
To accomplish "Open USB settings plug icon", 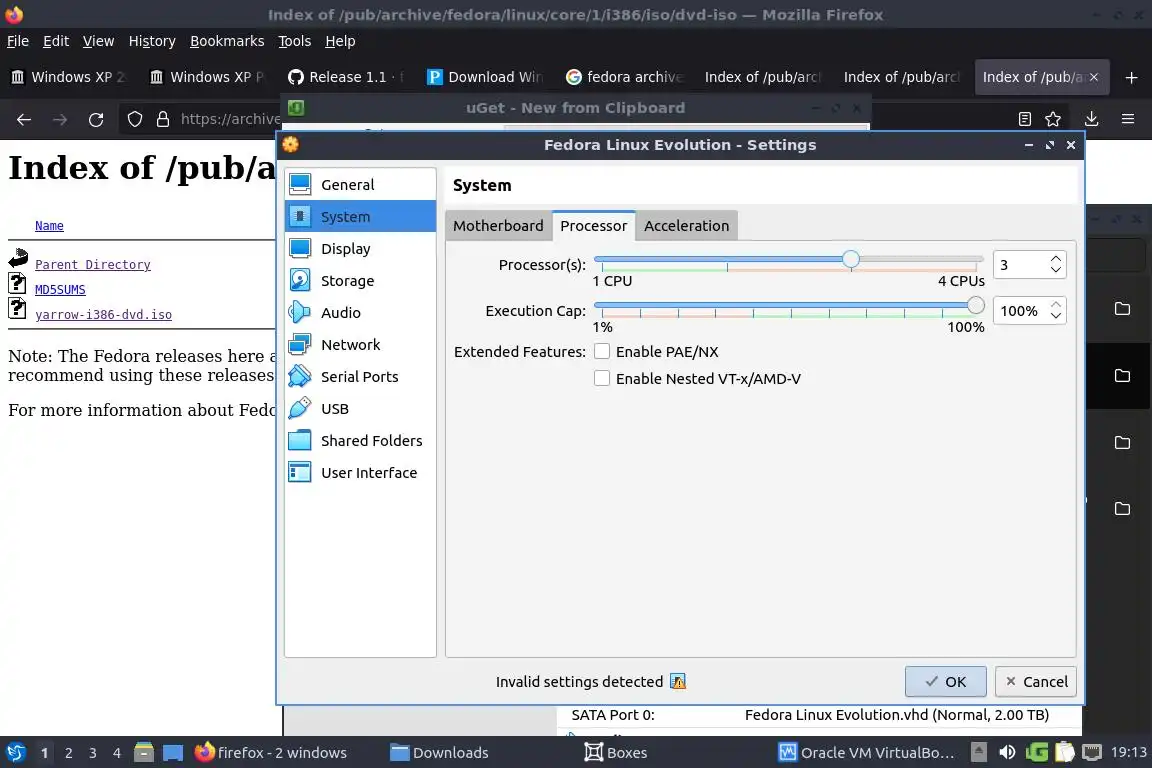I will [x=300, y=408].
